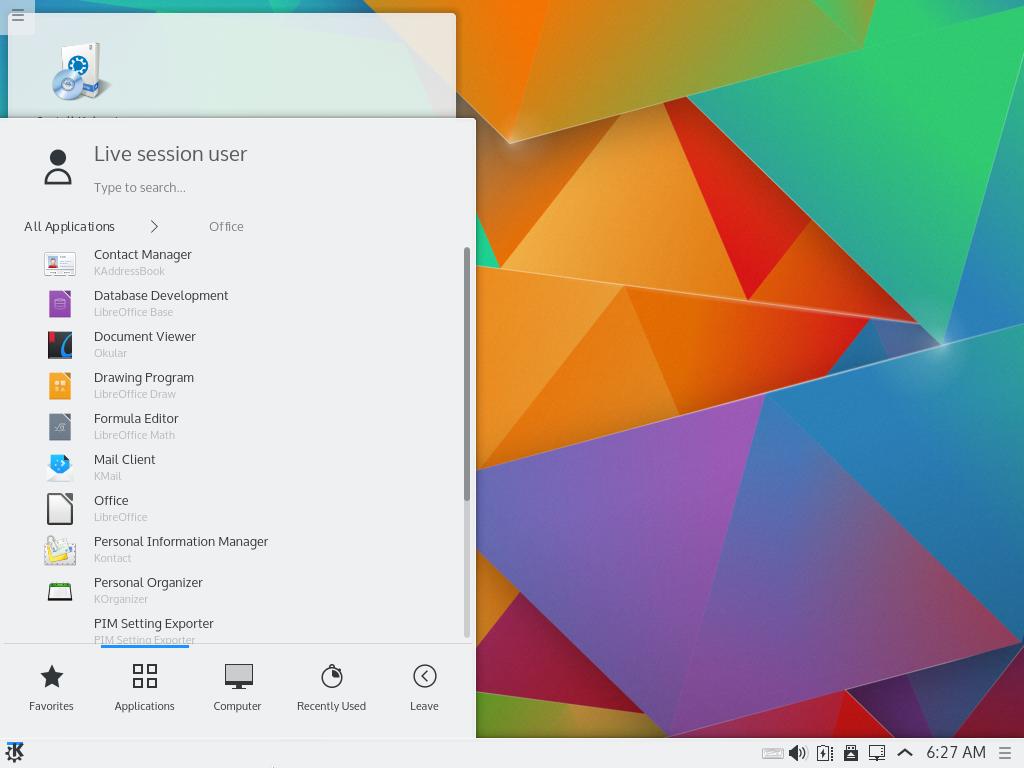The height and width of the screenshot is (768, 1024).
Task: Click the keyboard indicator in the system tray
Action: [773, 753]
